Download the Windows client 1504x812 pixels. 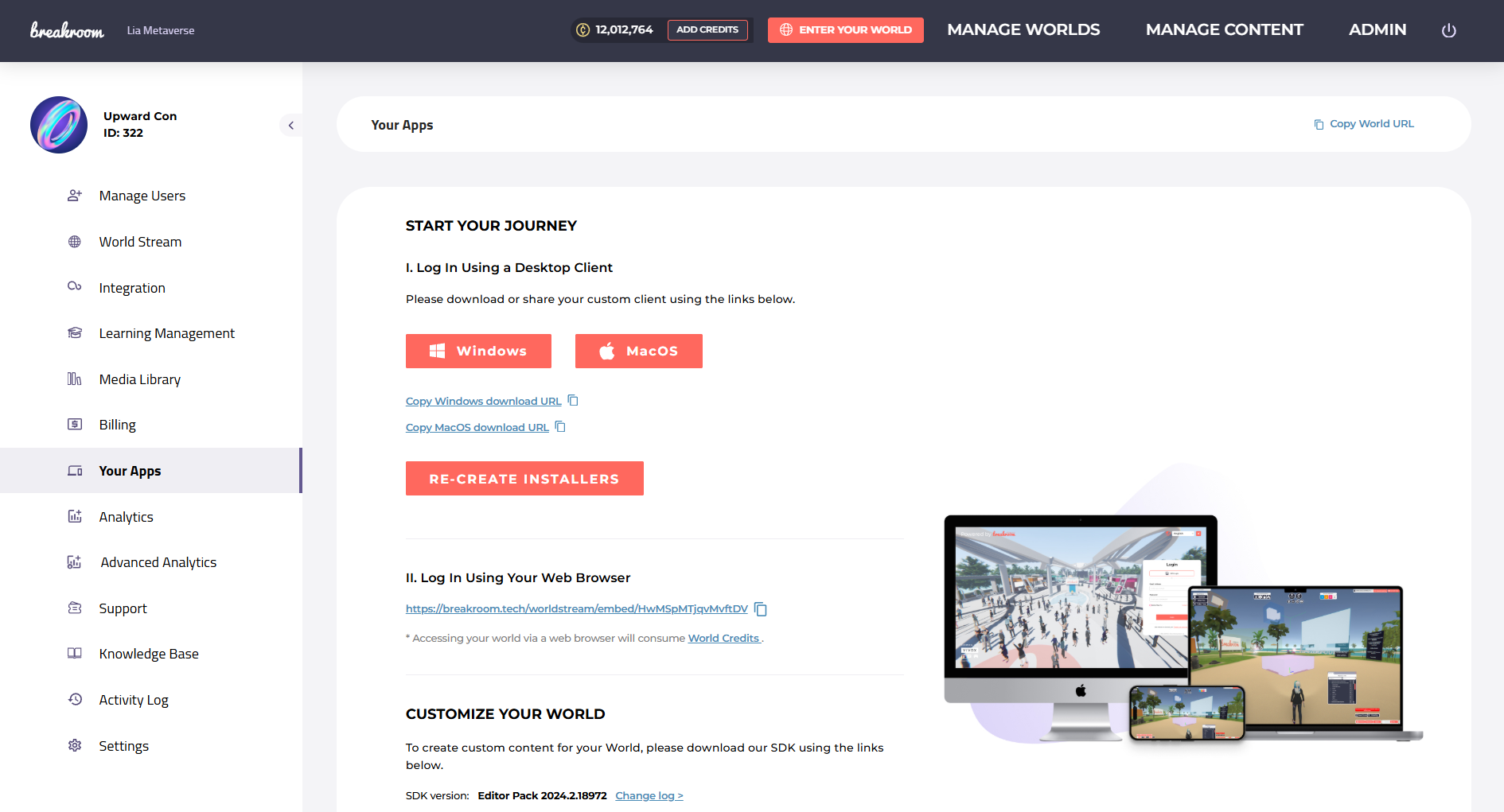coord(478,351)
